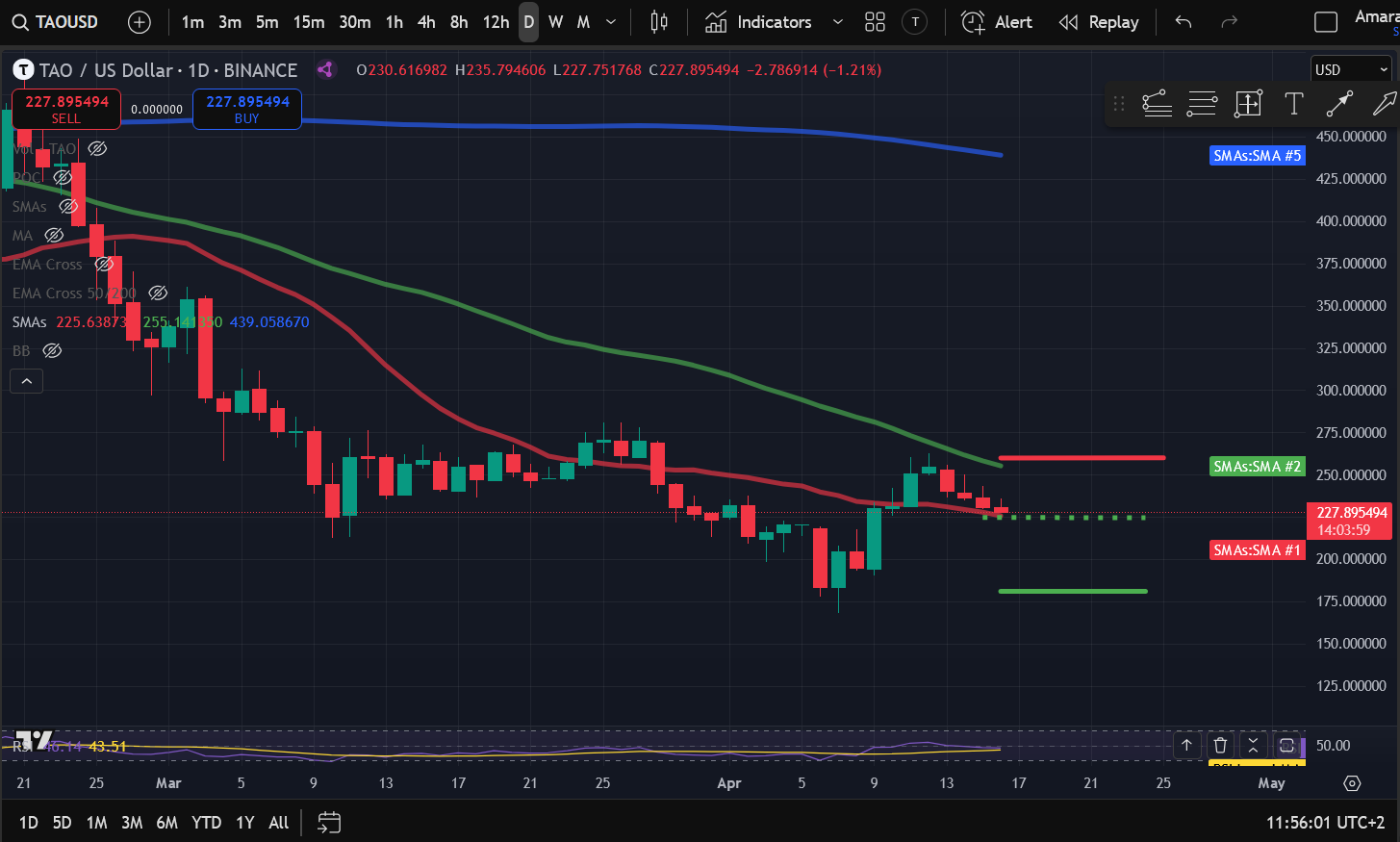1400x842 pixels.
Task: Open the go to date calendar
Action: 329,823
